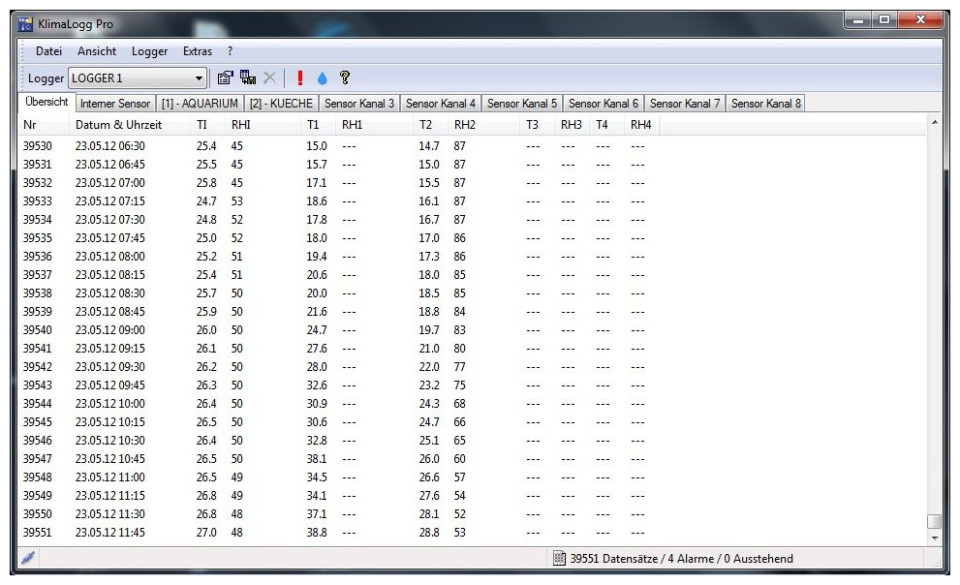Click the blue water drop icon
The width and height of the screenshot is (960, 585).
(321, 78)
